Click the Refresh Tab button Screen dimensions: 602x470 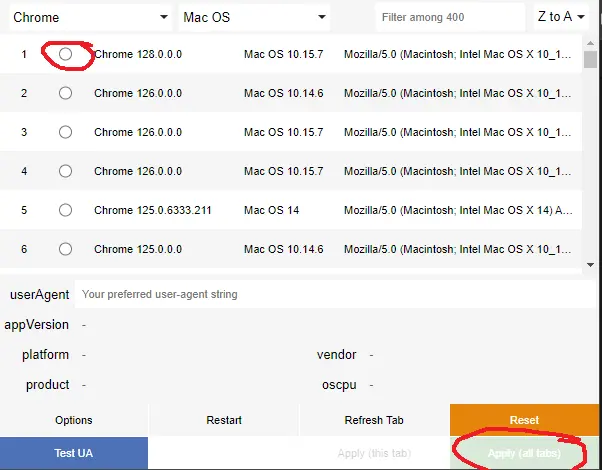tap(374, 420)
